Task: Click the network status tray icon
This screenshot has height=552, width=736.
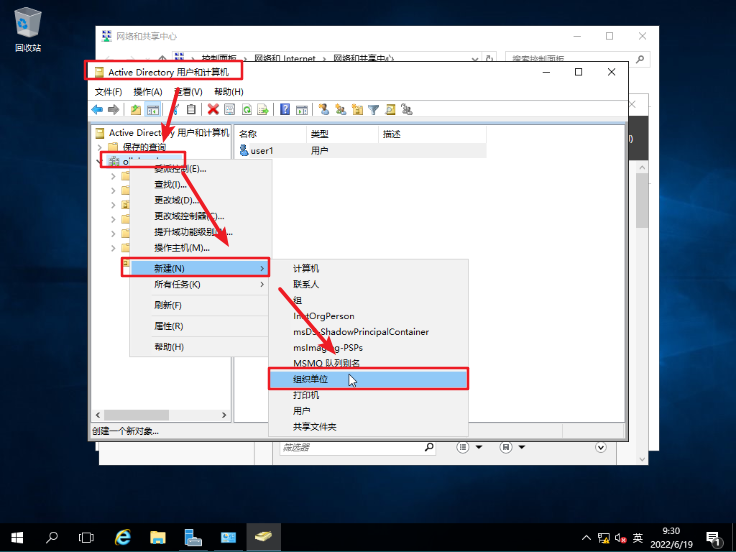Action: [604, 538]
